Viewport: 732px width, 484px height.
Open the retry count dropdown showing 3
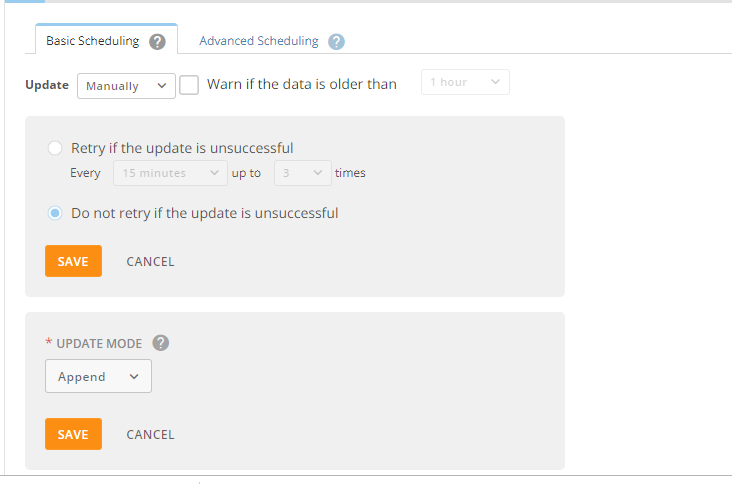click(x=303, y=173)
